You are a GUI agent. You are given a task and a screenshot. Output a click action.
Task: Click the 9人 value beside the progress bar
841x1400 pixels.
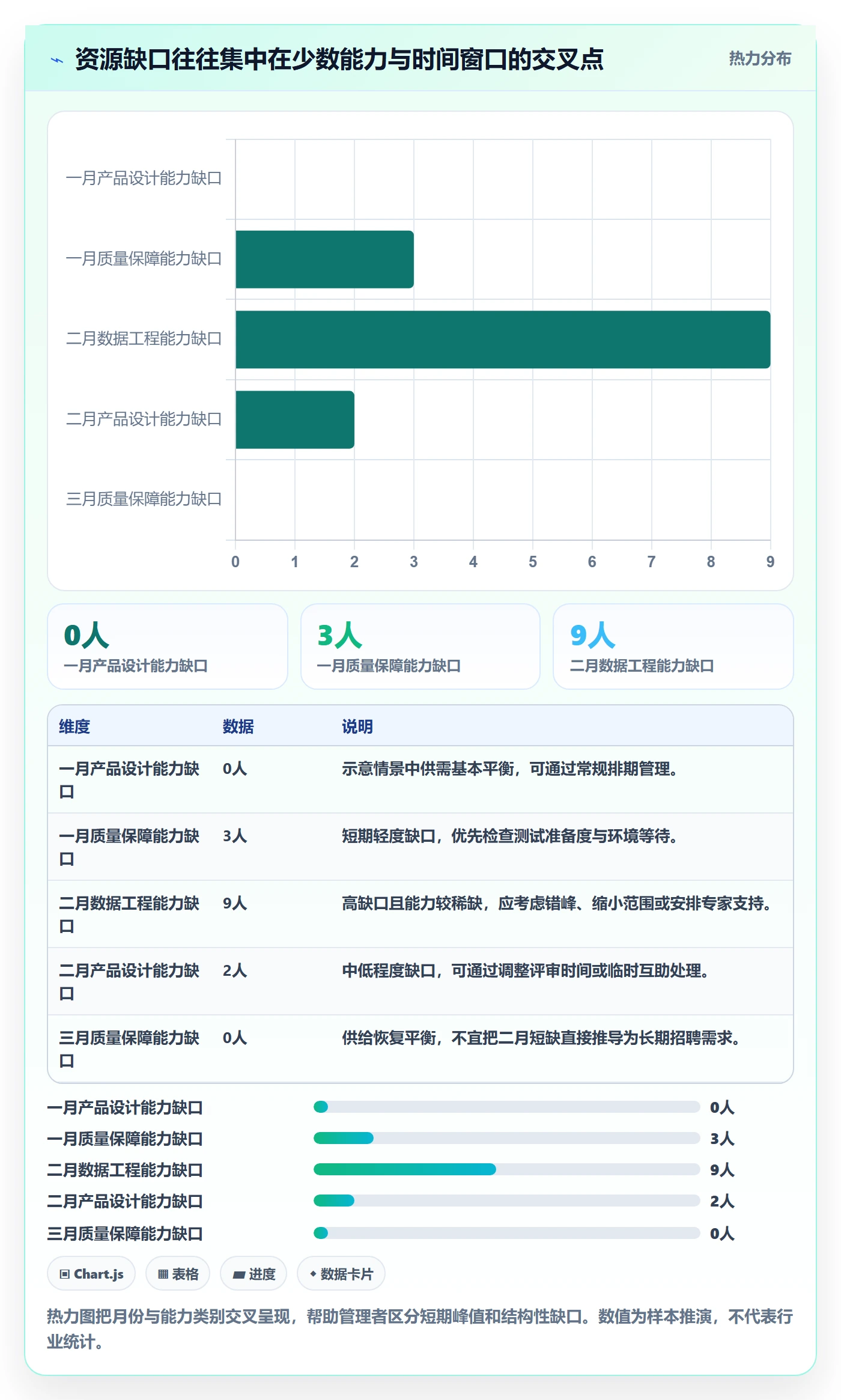(x=722, y=1170)
